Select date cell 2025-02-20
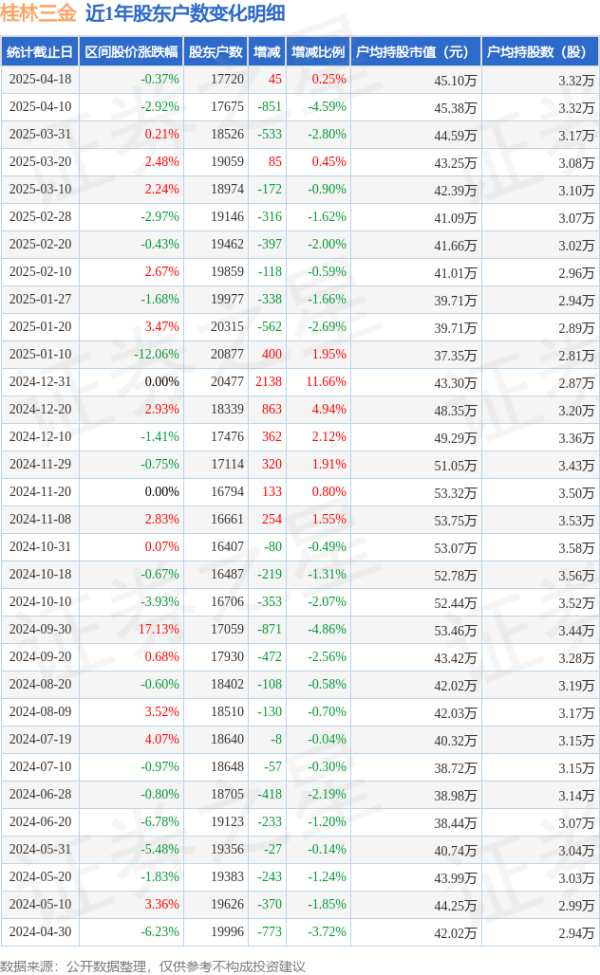This screenshot has width=600, height=975. coord(40,244)
